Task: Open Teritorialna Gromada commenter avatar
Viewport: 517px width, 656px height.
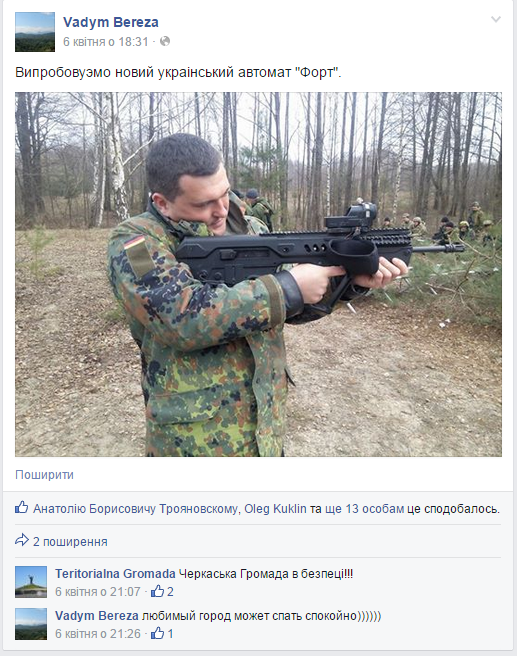Action: tap(31, 582)
